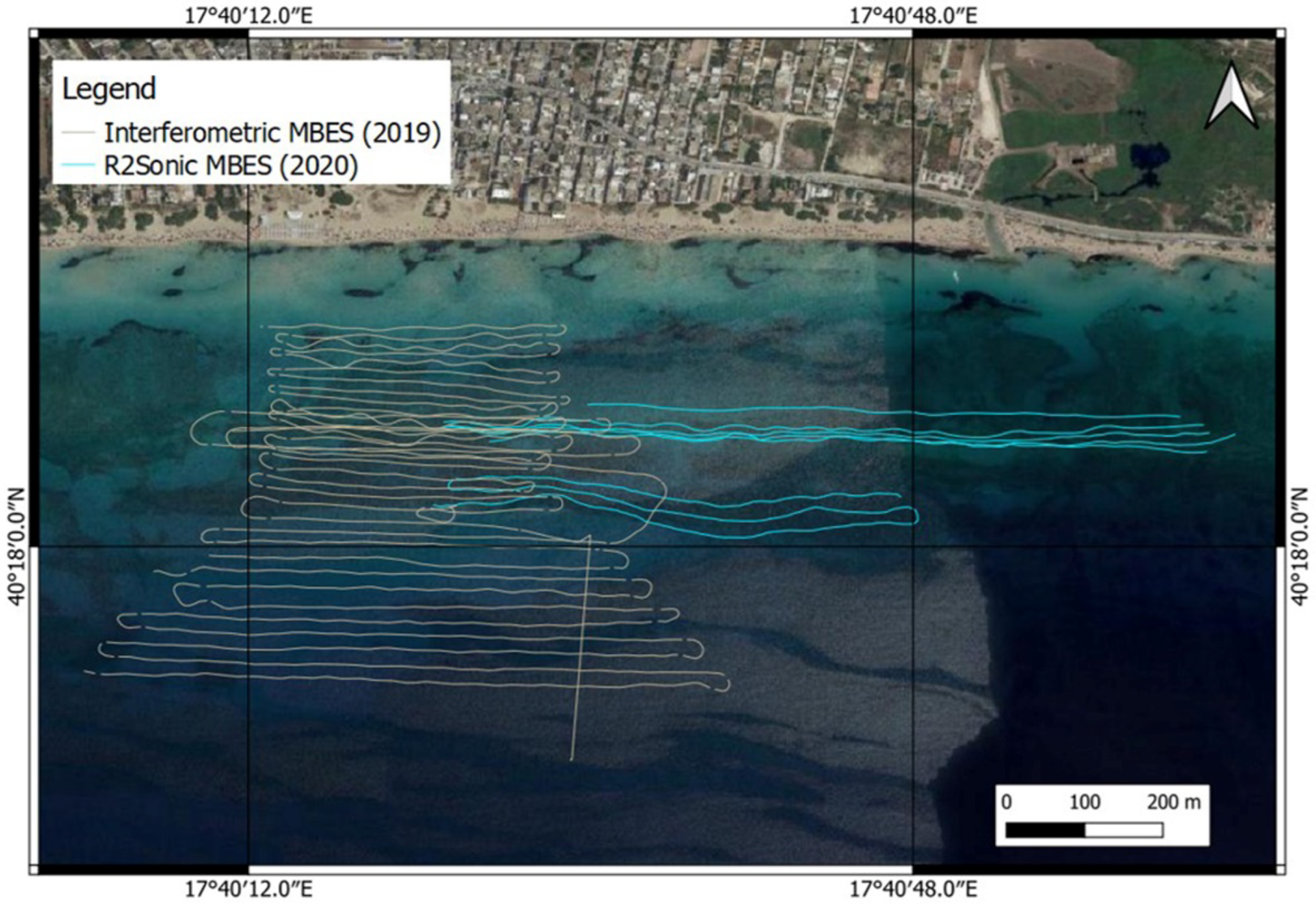Click bottom 17°40′48.0″E longitude label
Image resolution: width=1316 pixels, height=908 pixels.
coord(913,889)
